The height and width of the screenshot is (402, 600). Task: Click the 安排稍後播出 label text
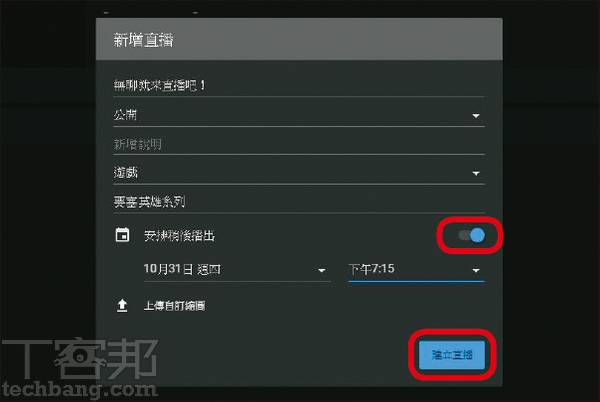(179, 236)
